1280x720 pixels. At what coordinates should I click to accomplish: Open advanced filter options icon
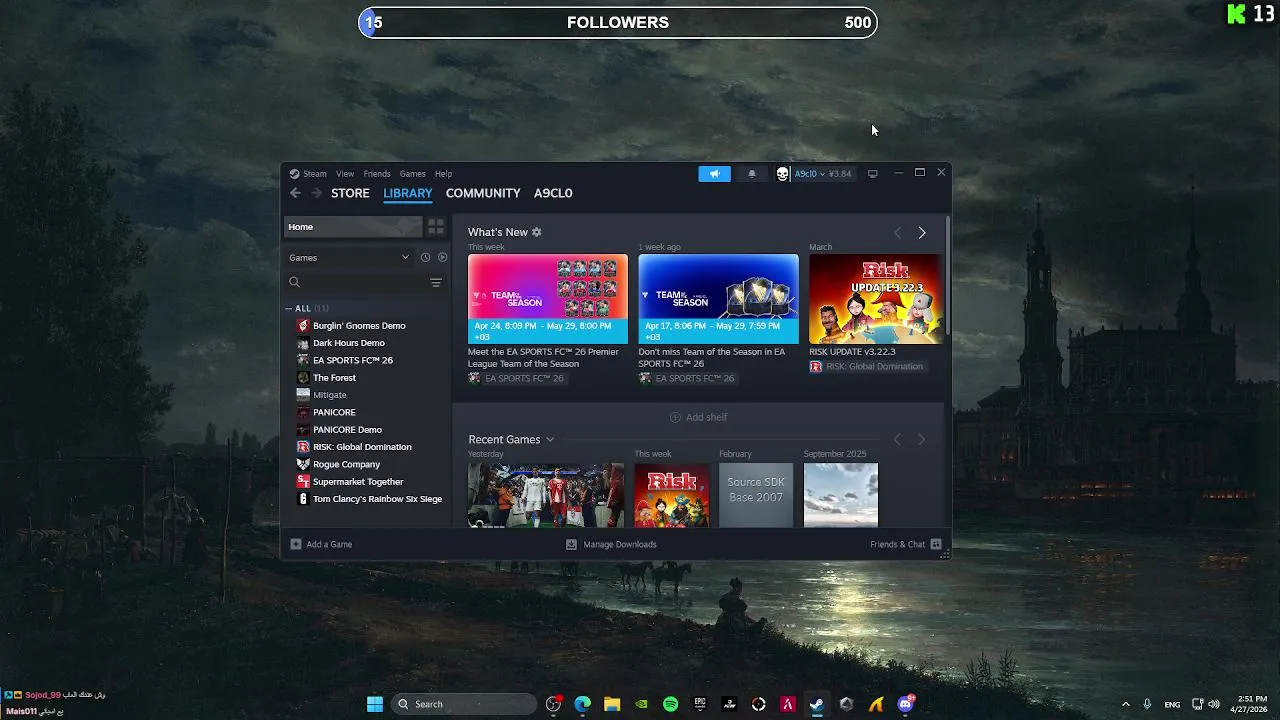[x=436, y=283]
